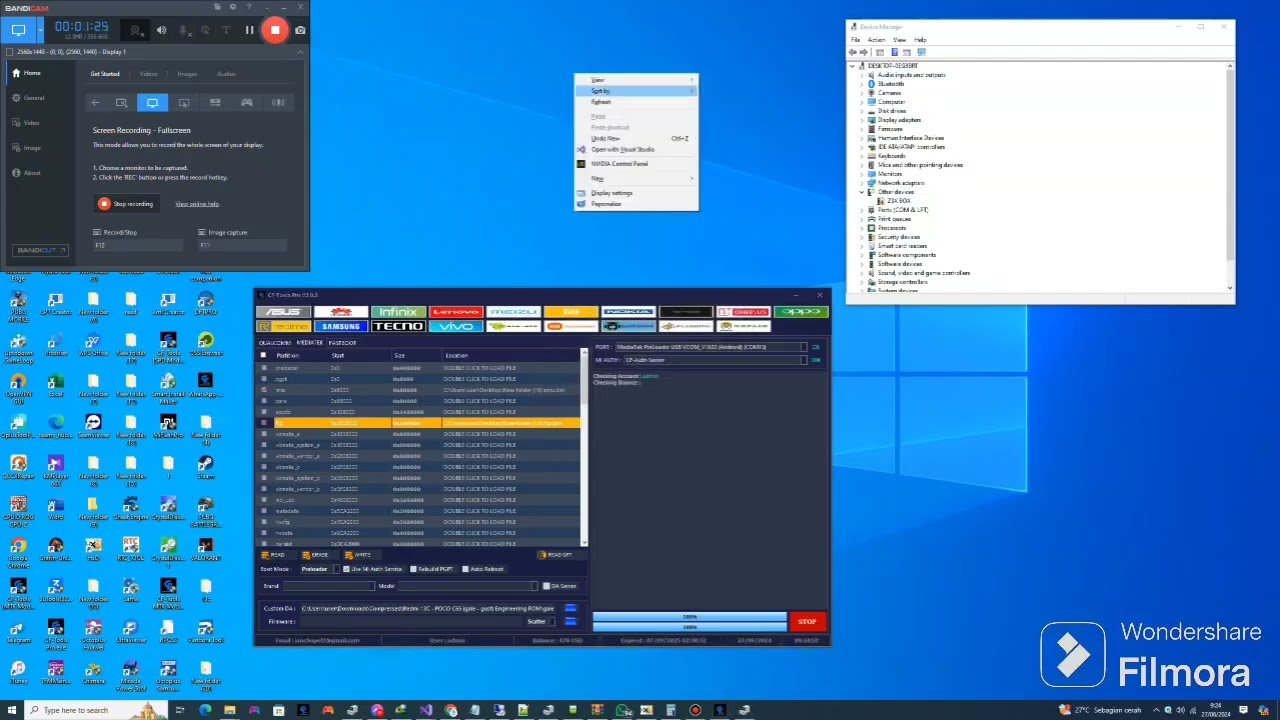This screenshot has width=1280, height=720.
Task: Switch to Bandicam Videos tab
Action: pyautogui.click(x=148, y=74)
